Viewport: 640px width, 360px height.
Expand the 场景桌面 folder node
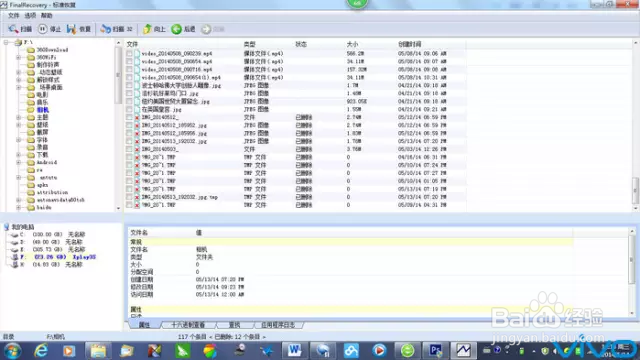coord(18,87)
